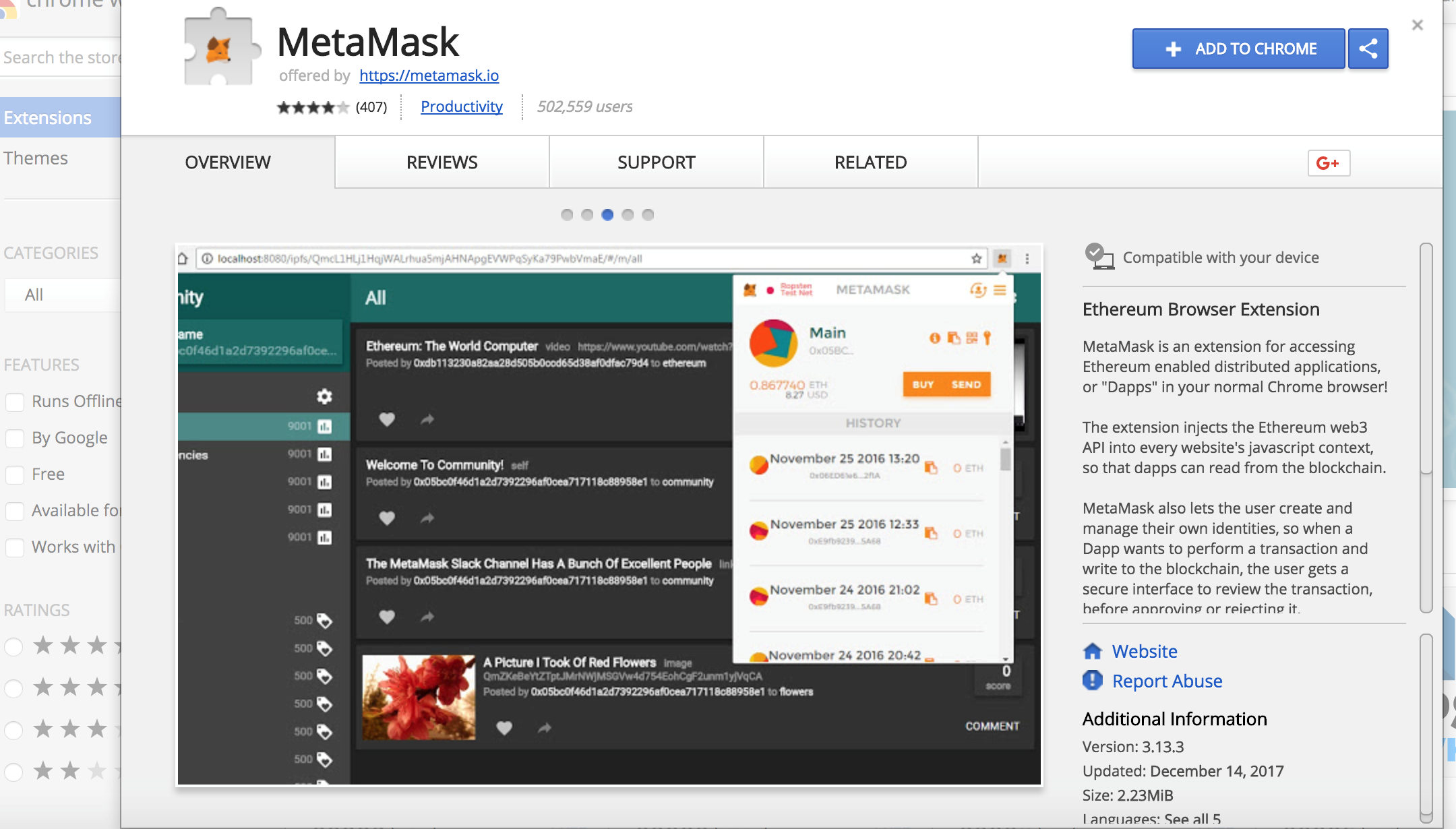Click the MetaMask SEND button
Screen dimensions: 1456x829
(965, 383)
